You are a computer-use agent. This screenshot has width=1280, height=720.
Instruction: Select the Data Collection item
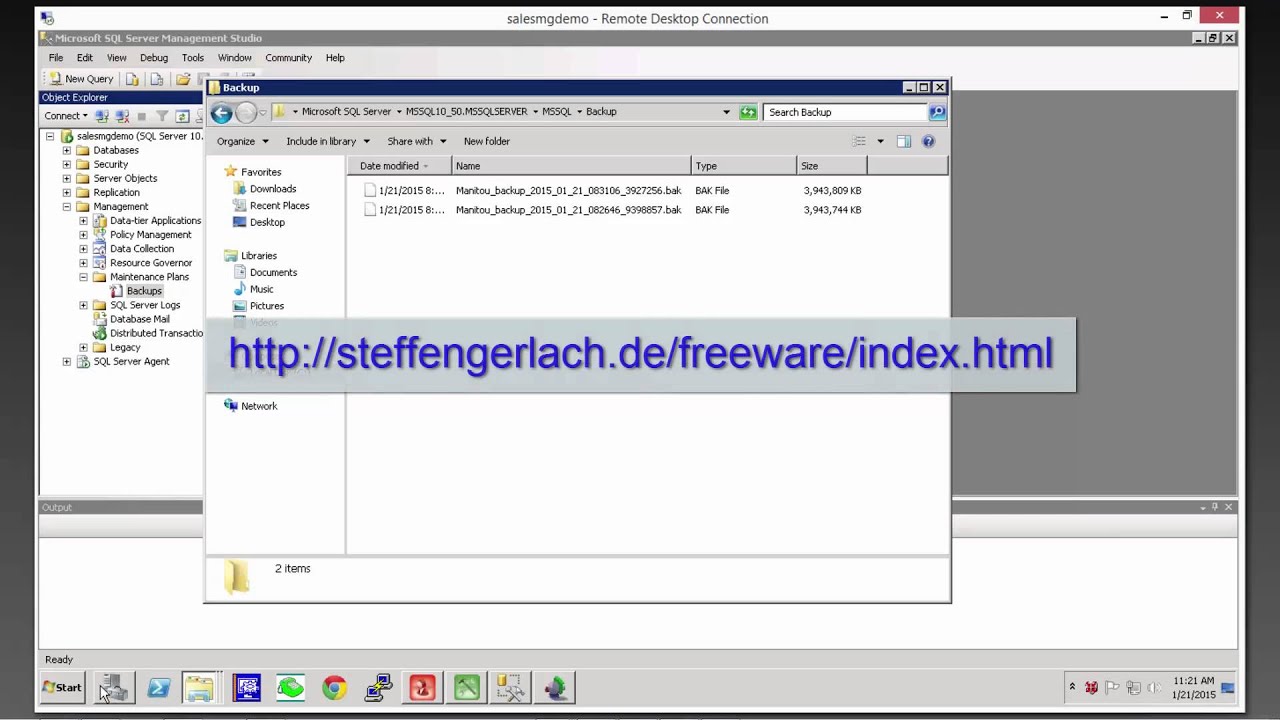click(141, 249)
